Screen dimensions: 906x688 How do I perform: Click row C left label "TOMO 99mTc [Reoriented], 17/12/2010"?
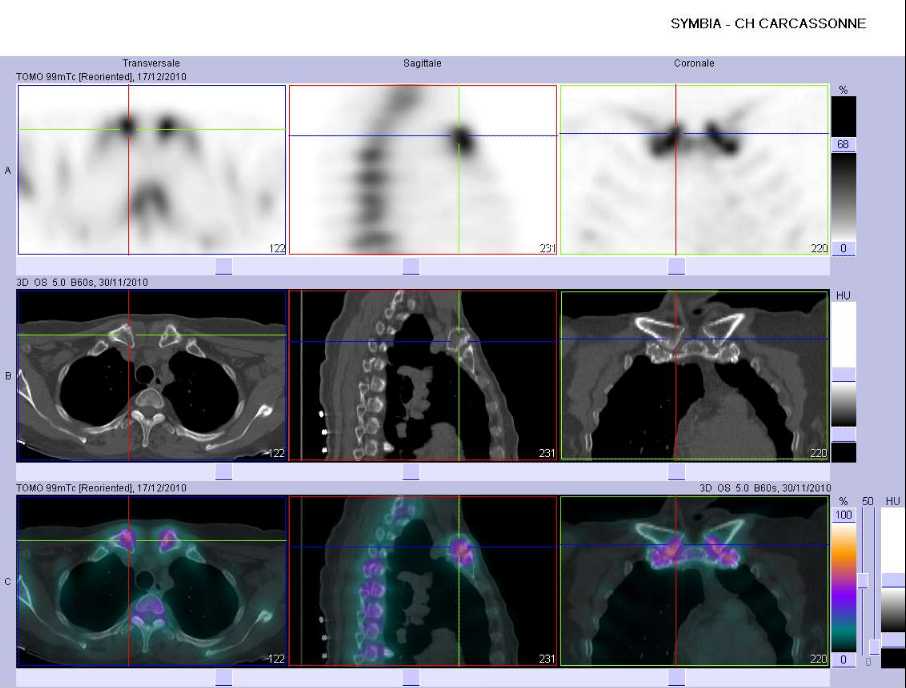click(102, 488)
